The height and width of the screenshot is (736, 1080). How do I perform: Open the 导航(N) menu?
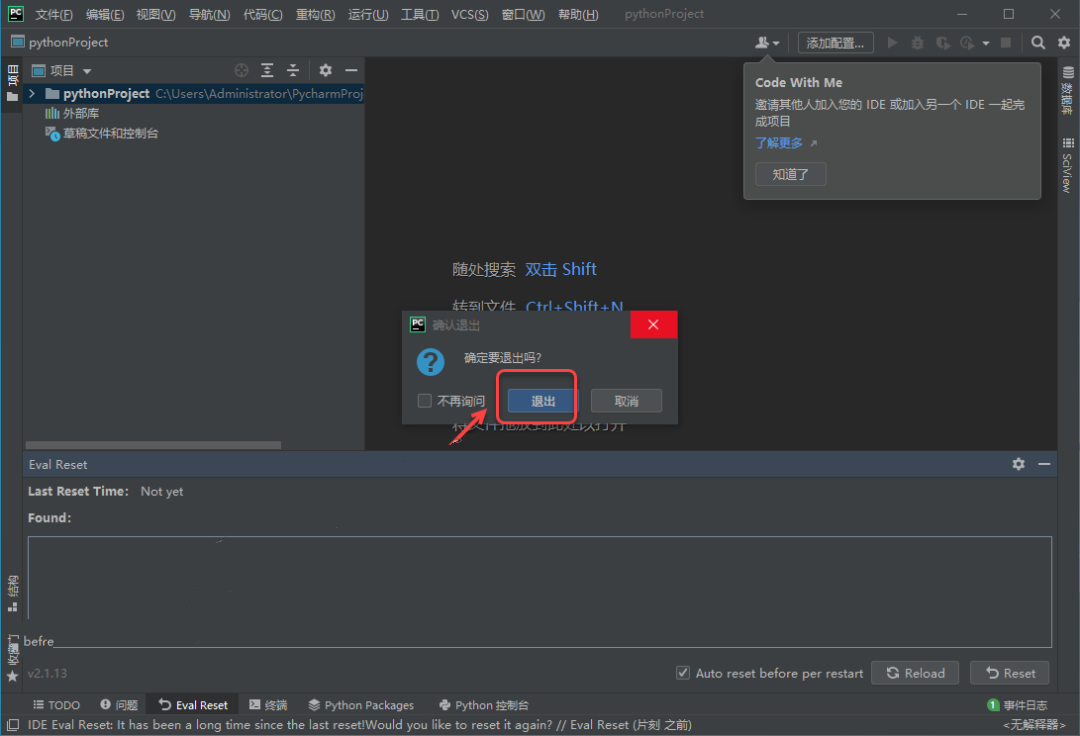[x=209, y=14]
